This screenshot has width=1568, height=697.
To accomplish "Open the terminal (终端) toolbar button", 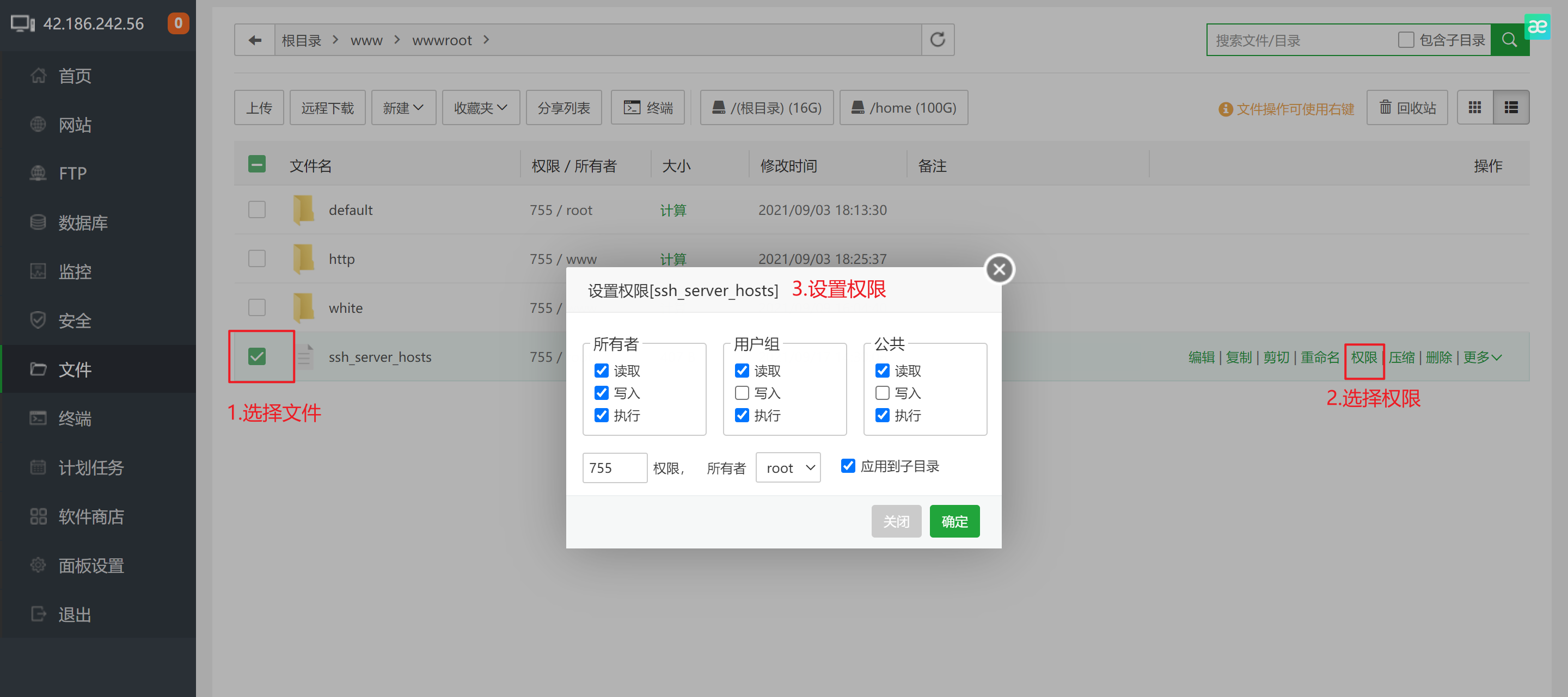I will click(648, 108).
